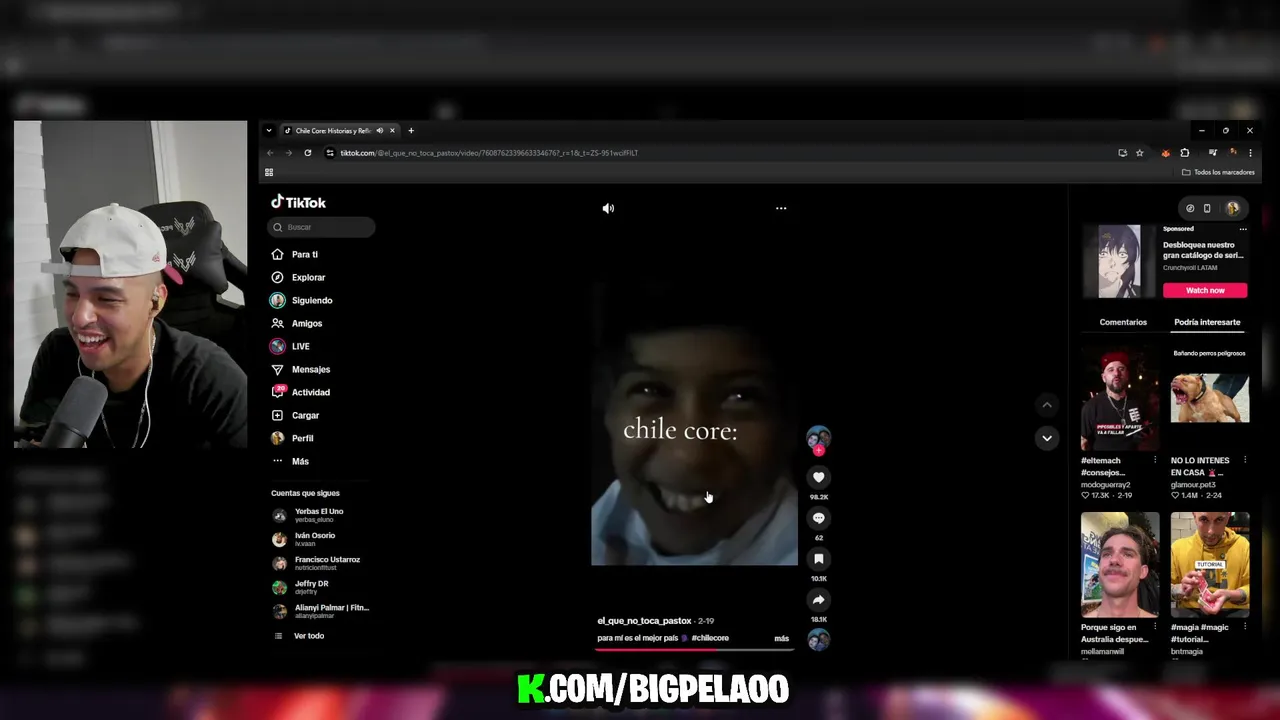Viewport: 1280px width, 720px height.
Task: Seek using the video progress bar
Action: click(694, 649)
